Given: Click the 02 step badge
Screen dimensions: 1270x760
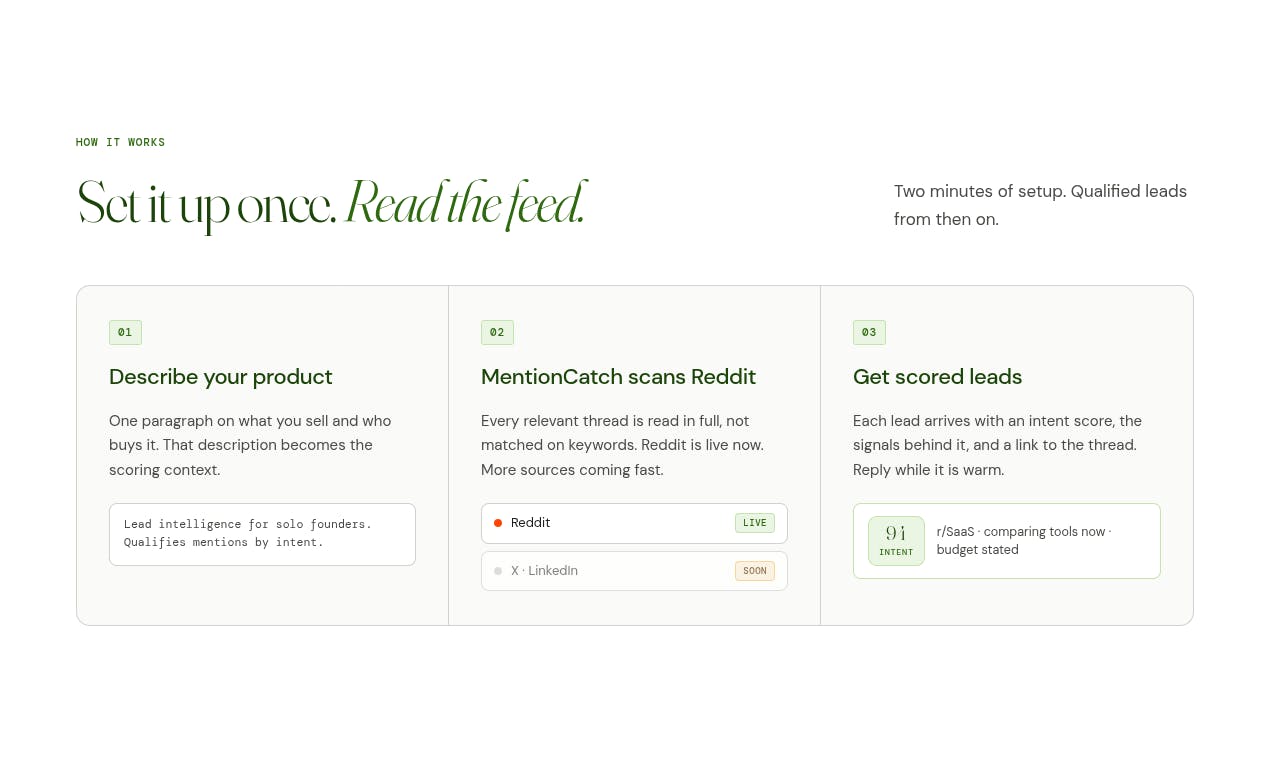Looking at the screenshot, I should click(x=497, y=332).
